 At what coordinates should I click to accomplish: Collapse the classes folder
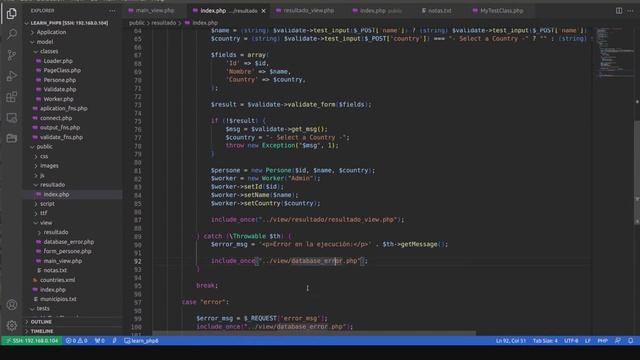pos(49,51)
